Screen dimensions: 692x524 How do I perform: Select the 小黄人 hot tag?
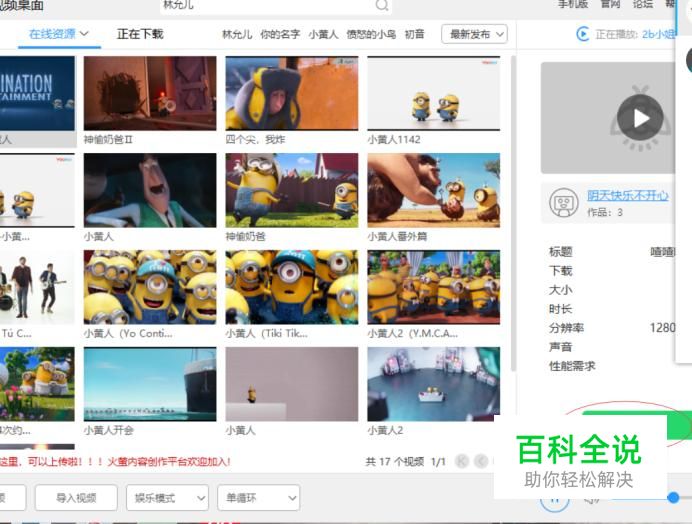coord(323,34)
